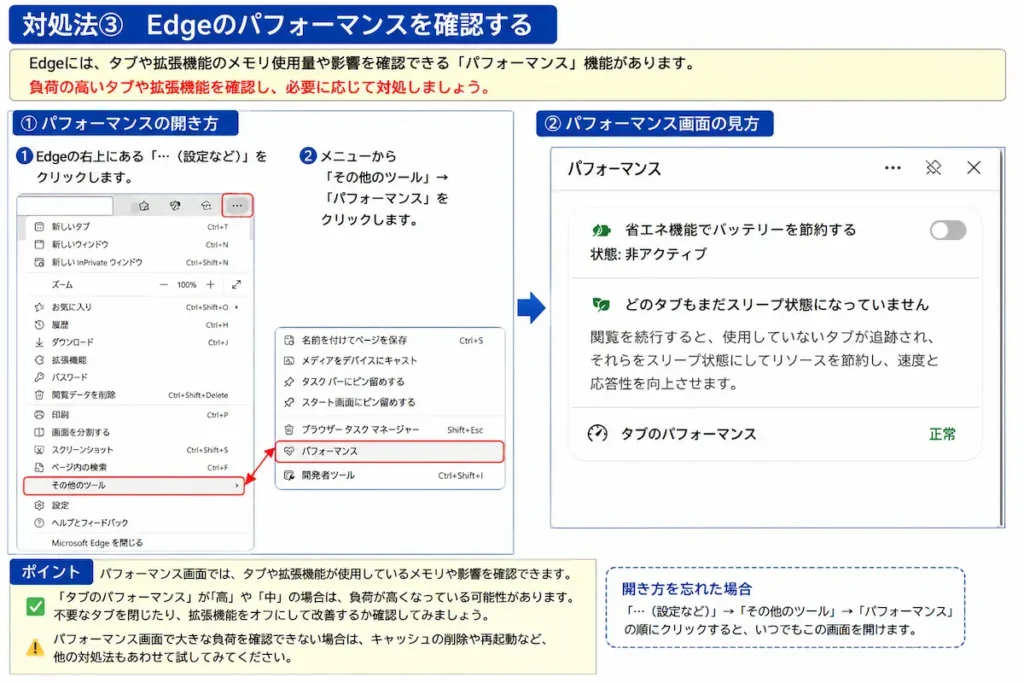Open 拡張機能 from the Edge menu
This screenshot has width=1024, height=683.
(137, 360)
